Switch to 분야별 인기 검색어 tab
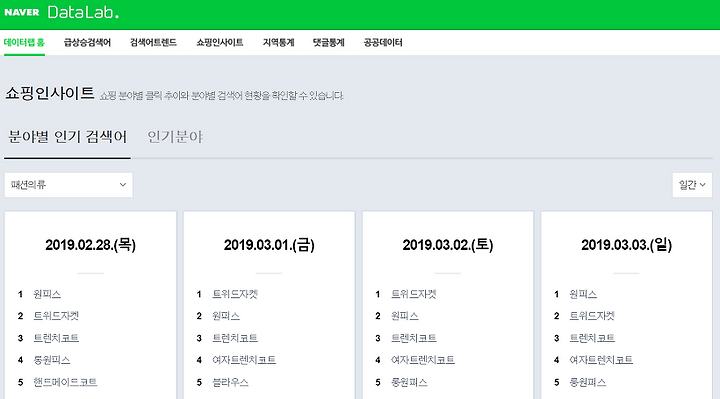 68,137
